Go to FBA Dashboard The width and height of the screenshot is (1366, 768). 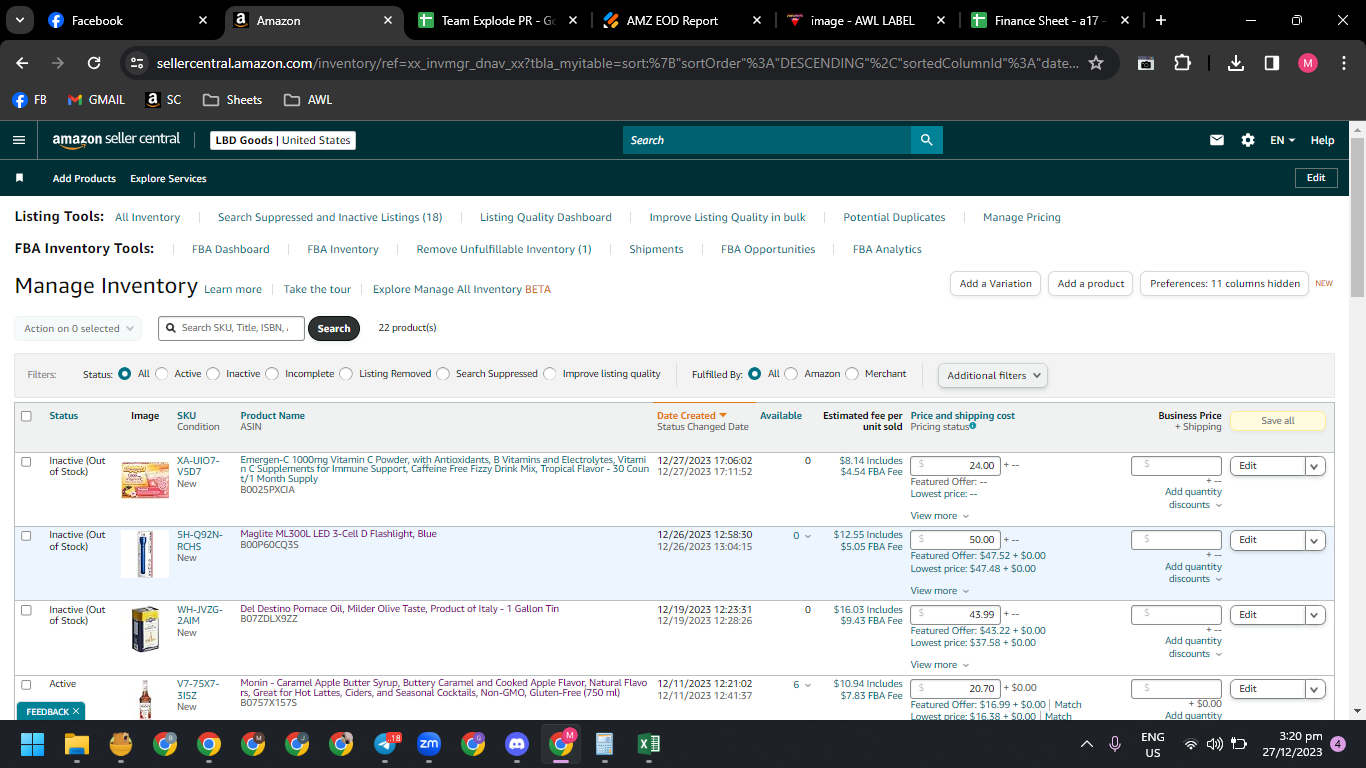tap(231, 249)
